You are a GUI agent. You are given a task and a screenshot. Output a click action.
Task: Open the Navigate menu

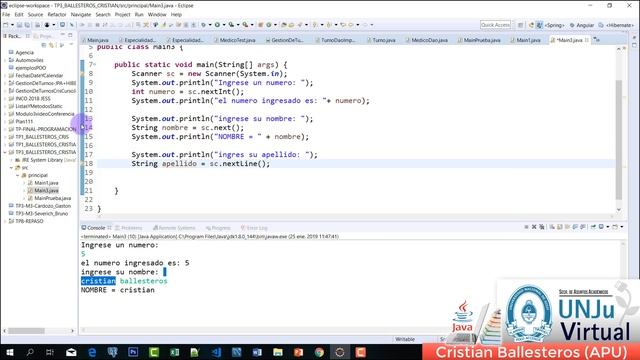(81, 14)
